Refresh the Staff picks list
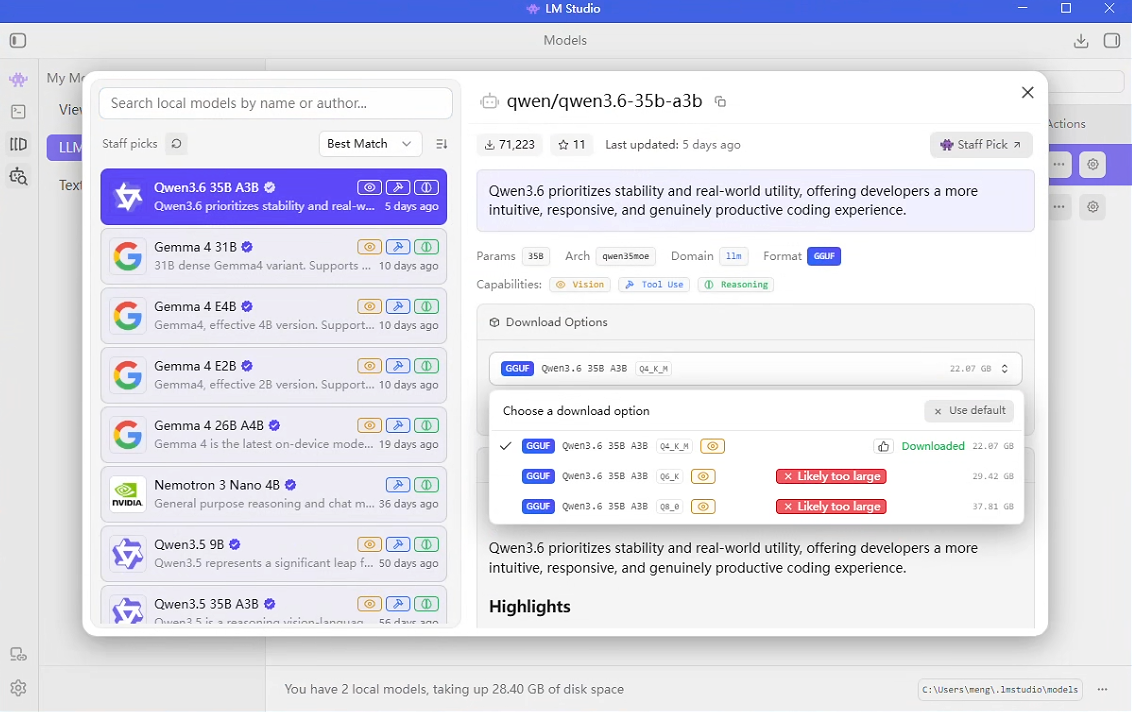The width and height of the screenshot is (1132, 712). coord(176,144)
